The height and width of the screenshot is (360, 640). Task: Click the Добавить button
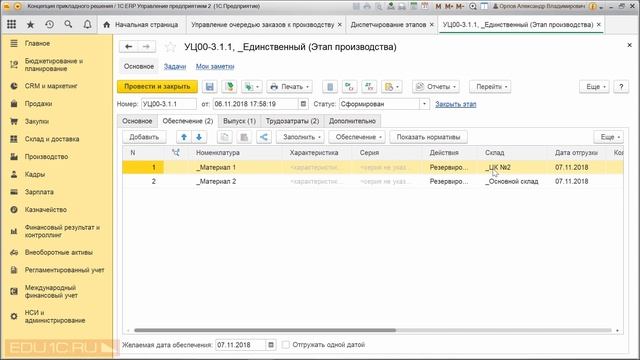point(144,137)
